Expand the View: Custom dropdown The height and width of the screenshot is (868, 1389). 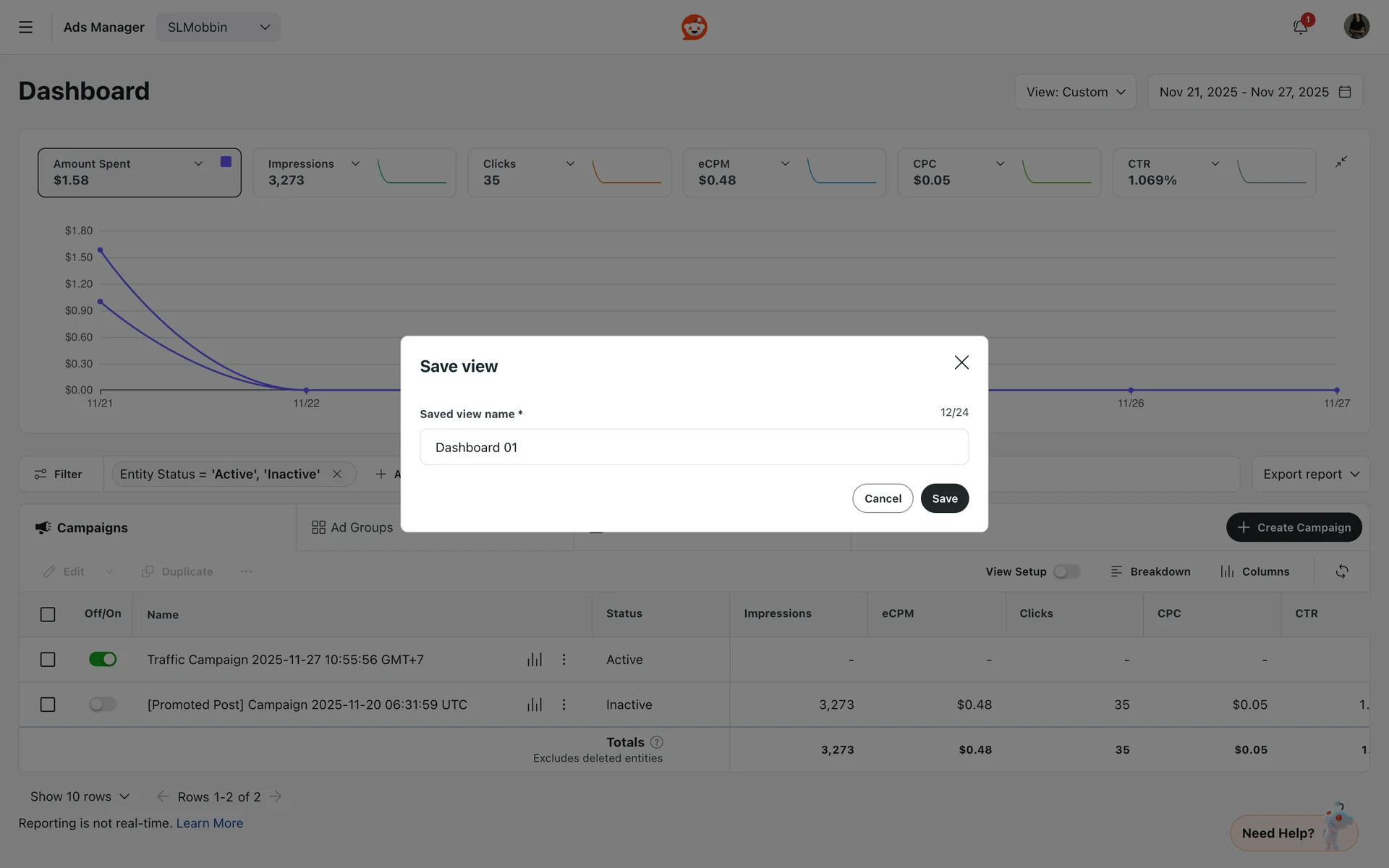[1075, 92]
